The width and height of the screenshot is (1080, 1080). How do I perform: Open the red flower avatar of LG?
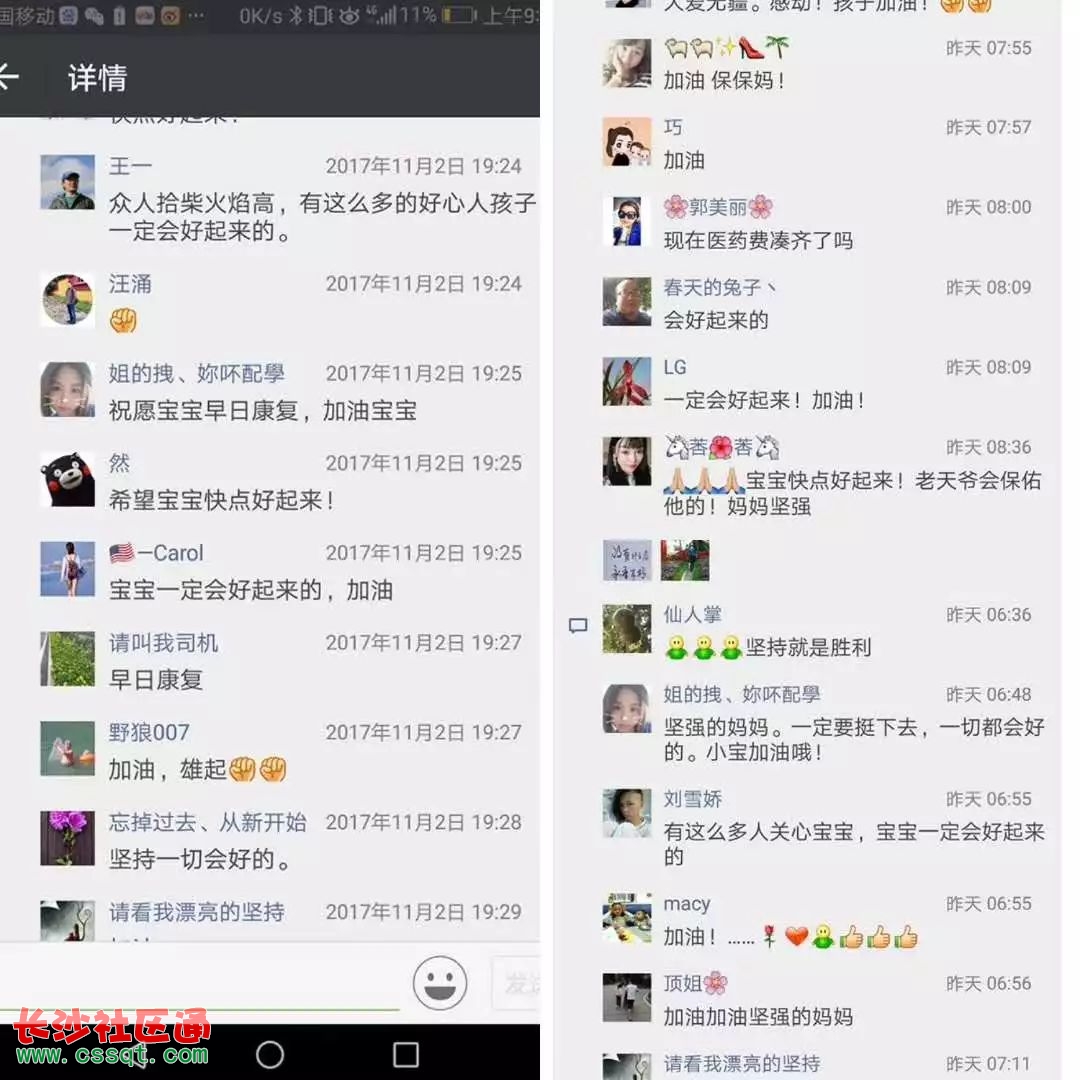click(x=627, y=382)
